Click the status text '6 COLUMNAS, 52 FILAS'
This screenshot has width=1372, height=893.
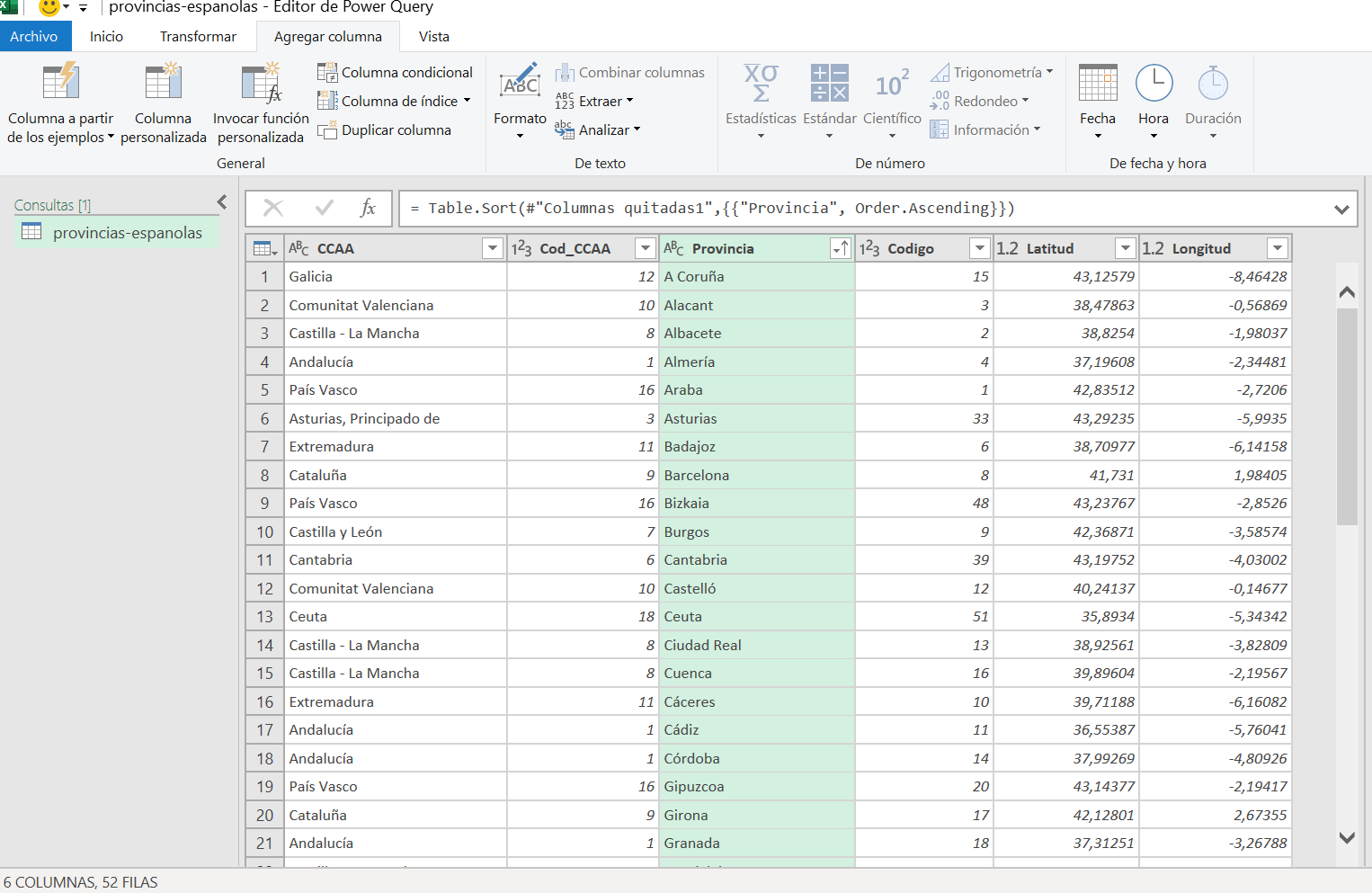pyautogui.click(x=81, y=882)
